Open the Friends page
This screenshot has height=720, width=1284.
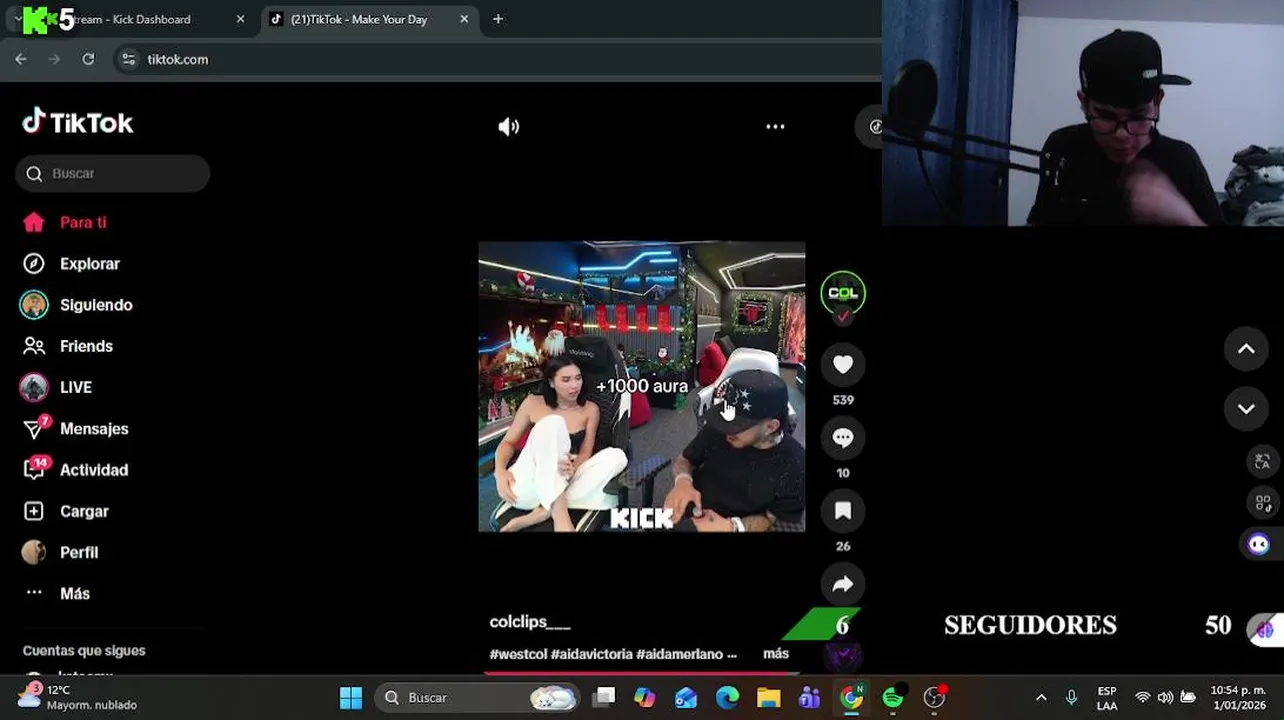click(x=86, y=346)
